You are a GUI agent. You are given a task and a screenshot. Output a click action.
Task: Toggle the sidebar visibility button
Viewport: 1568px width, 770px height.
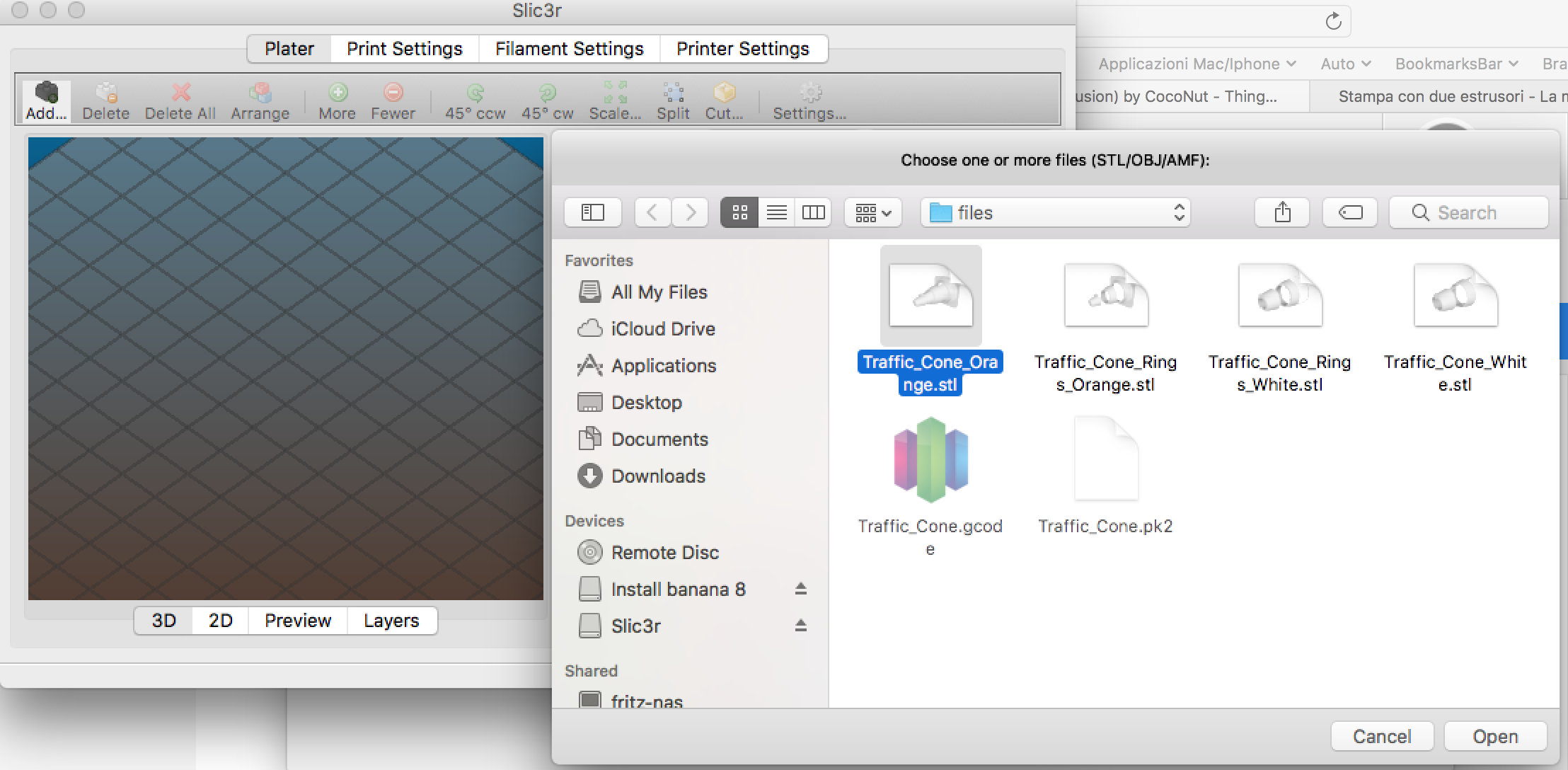coord(593,212)
